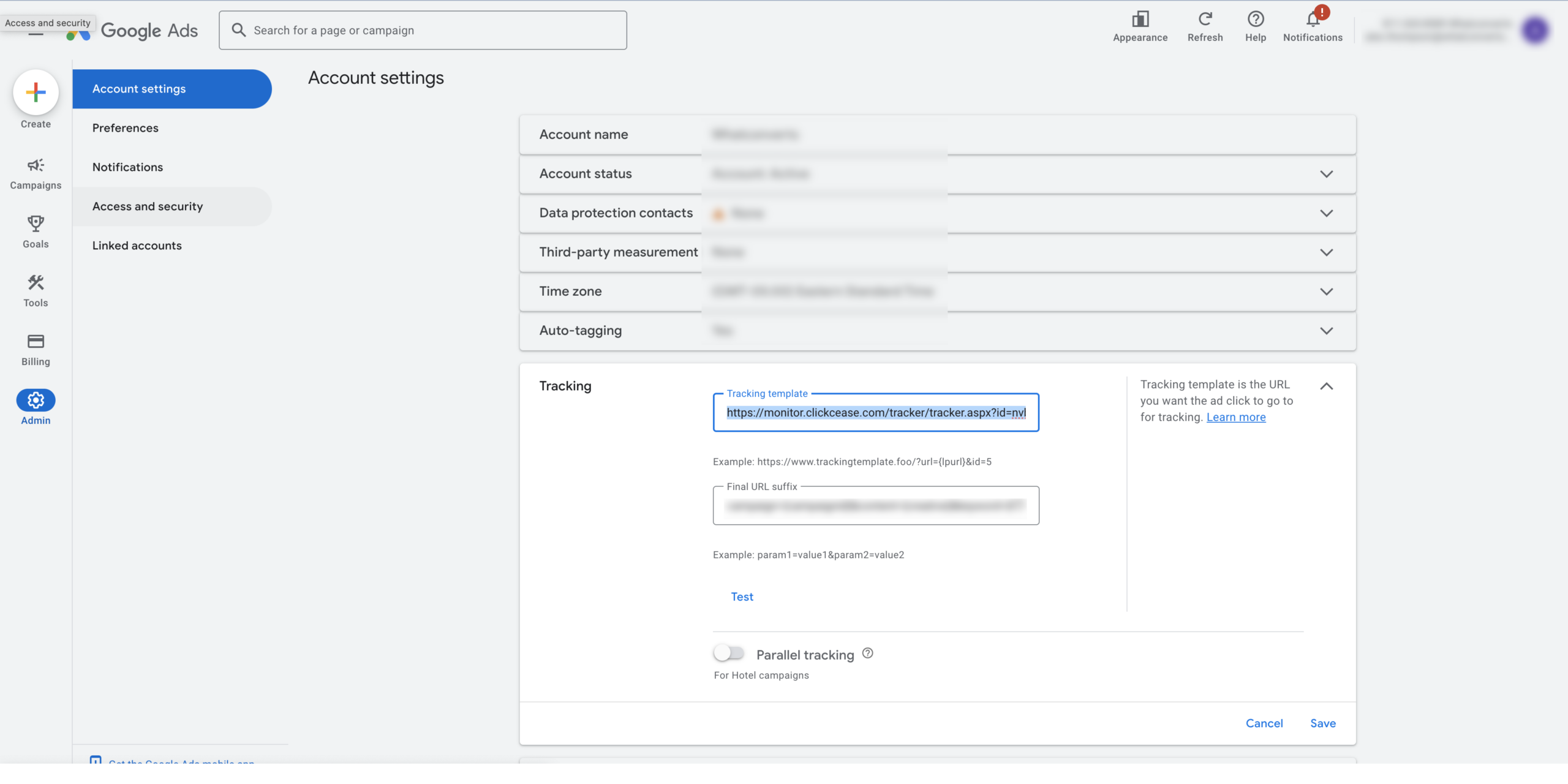Switch to the Preferences tab
Image resolution: width=1568 pixels, height=784 pixels.
(125, 128)
